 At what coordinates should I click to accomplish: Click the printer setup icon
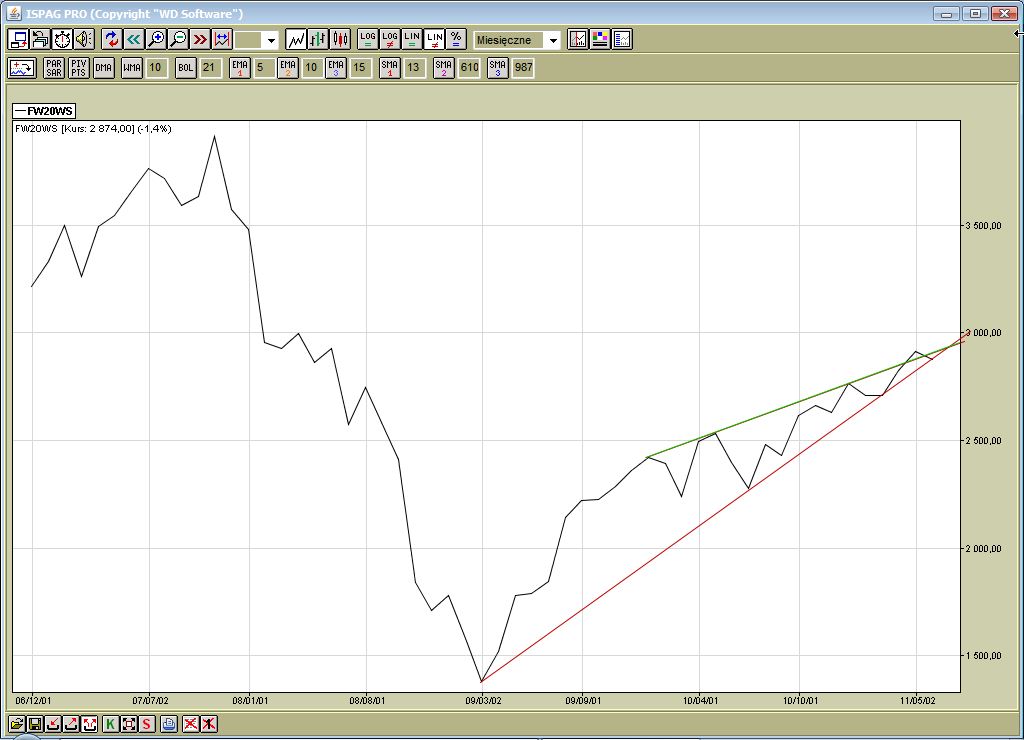tap(40, 39)
